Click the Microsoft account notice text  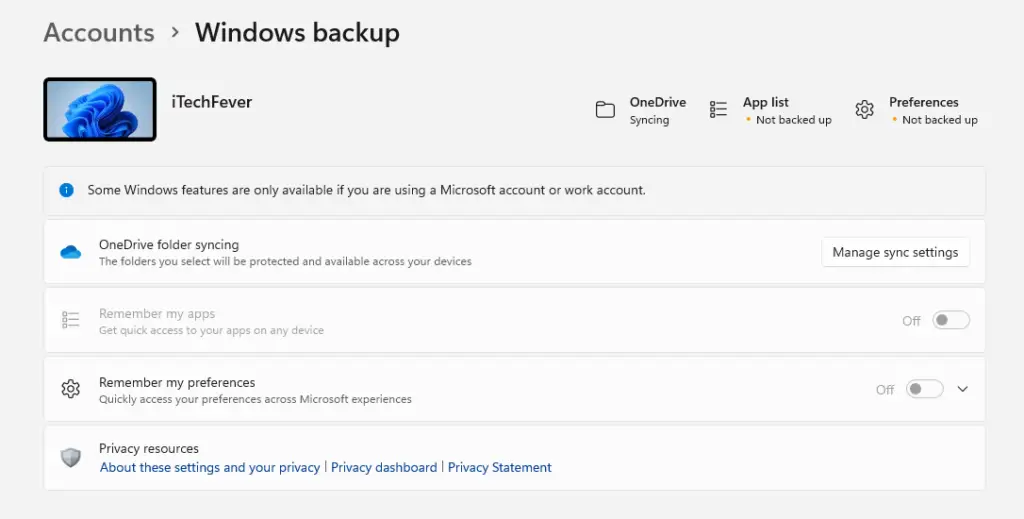point(366,190)
